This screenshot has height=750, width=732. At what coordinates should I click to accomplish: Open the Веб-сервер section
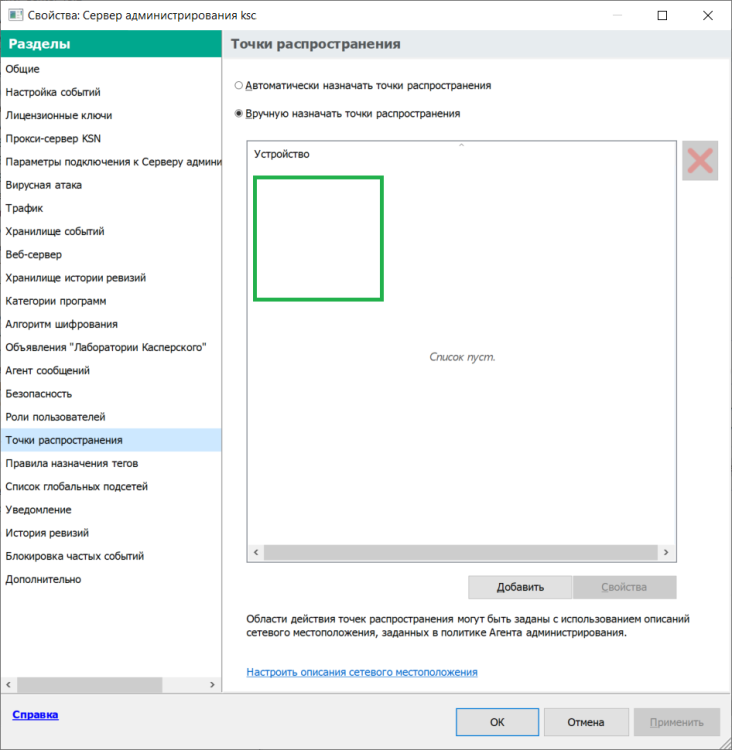click(x=111, y=254)
